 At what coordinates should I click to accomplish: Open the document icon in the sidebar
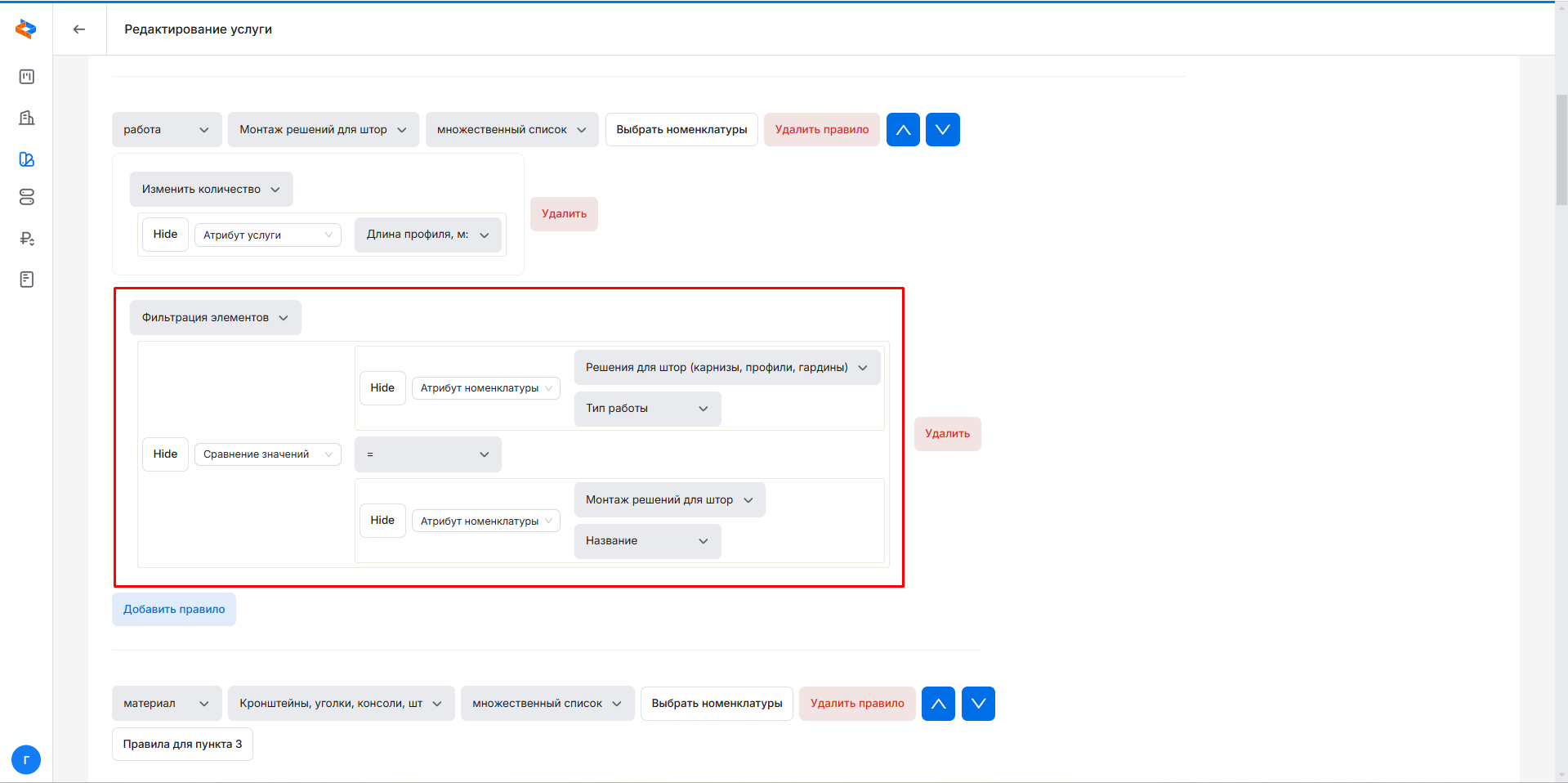point(27,280)
